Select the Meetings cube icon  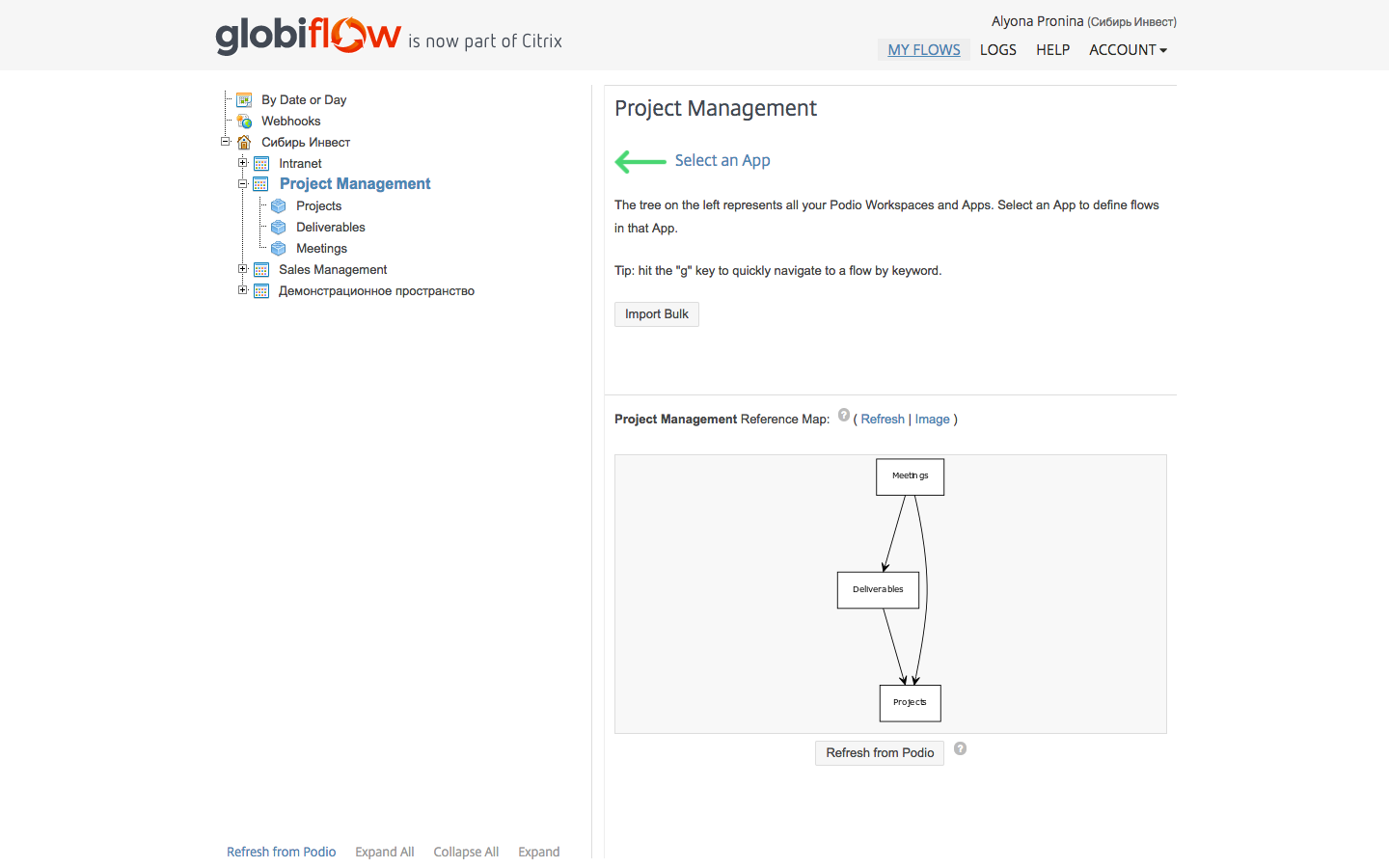[x=278, y=247]
